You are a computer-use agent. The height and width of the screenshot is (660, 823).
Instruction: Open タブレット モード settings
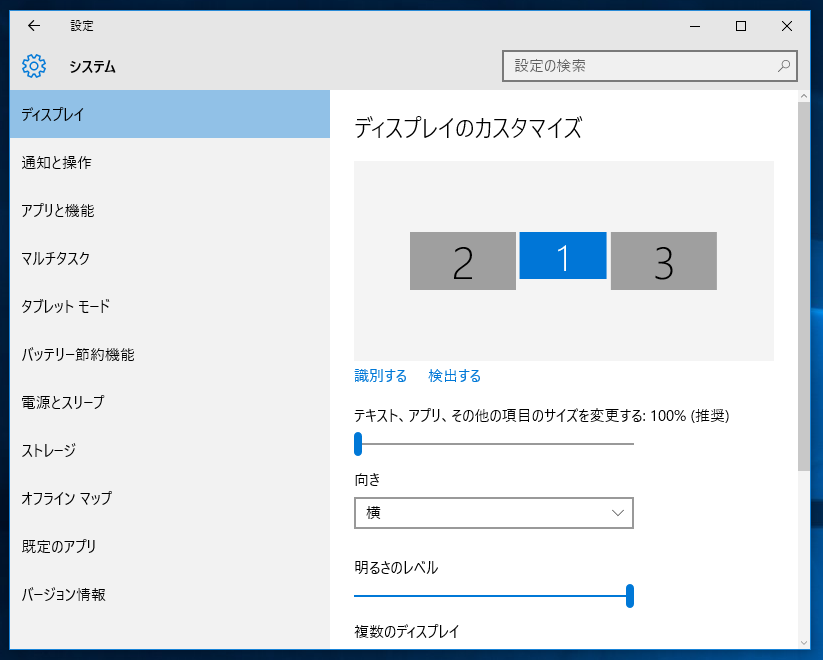tap(170, 306)
